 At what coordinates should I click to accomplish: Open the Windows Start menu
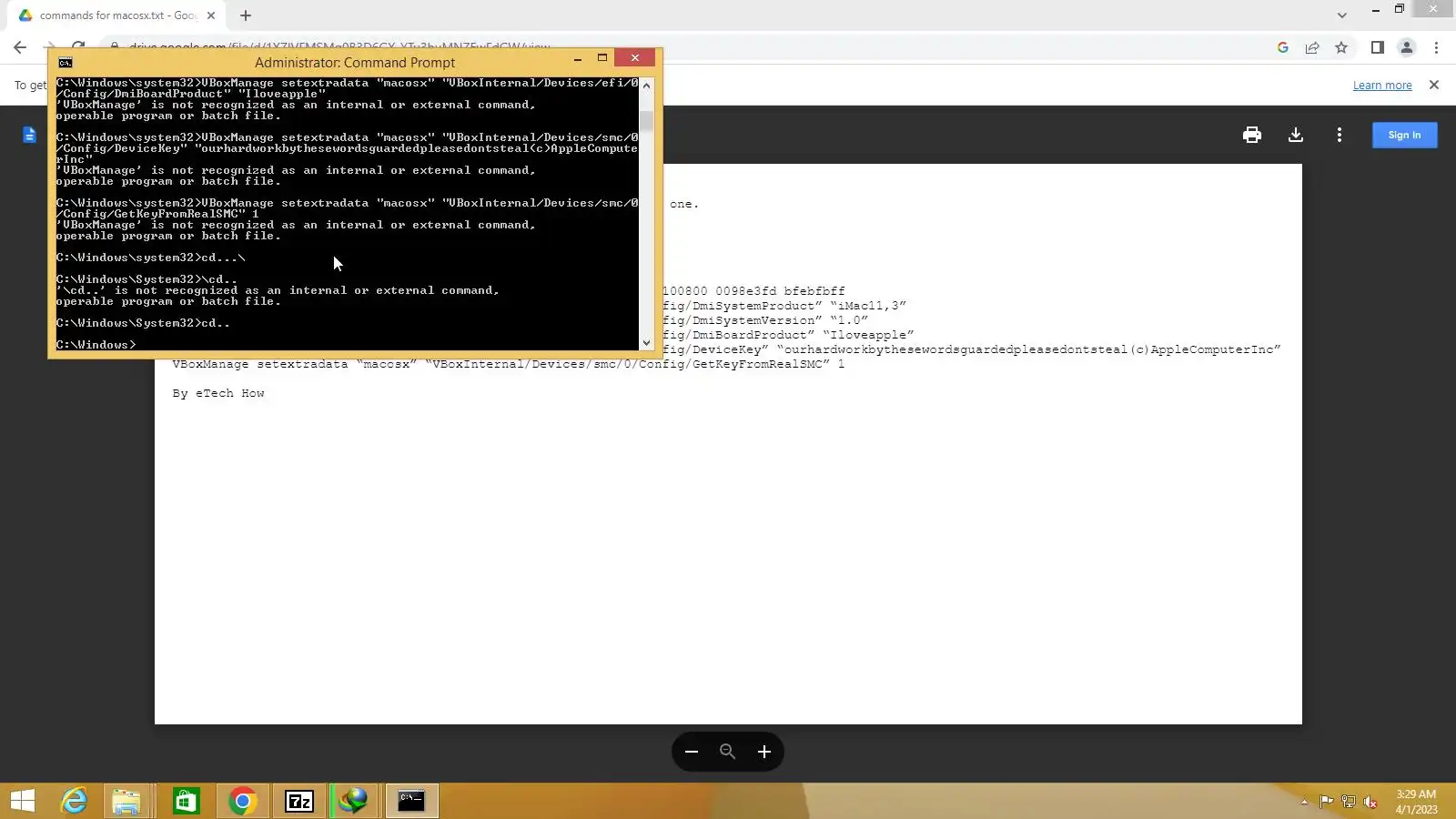coord(23,801)
